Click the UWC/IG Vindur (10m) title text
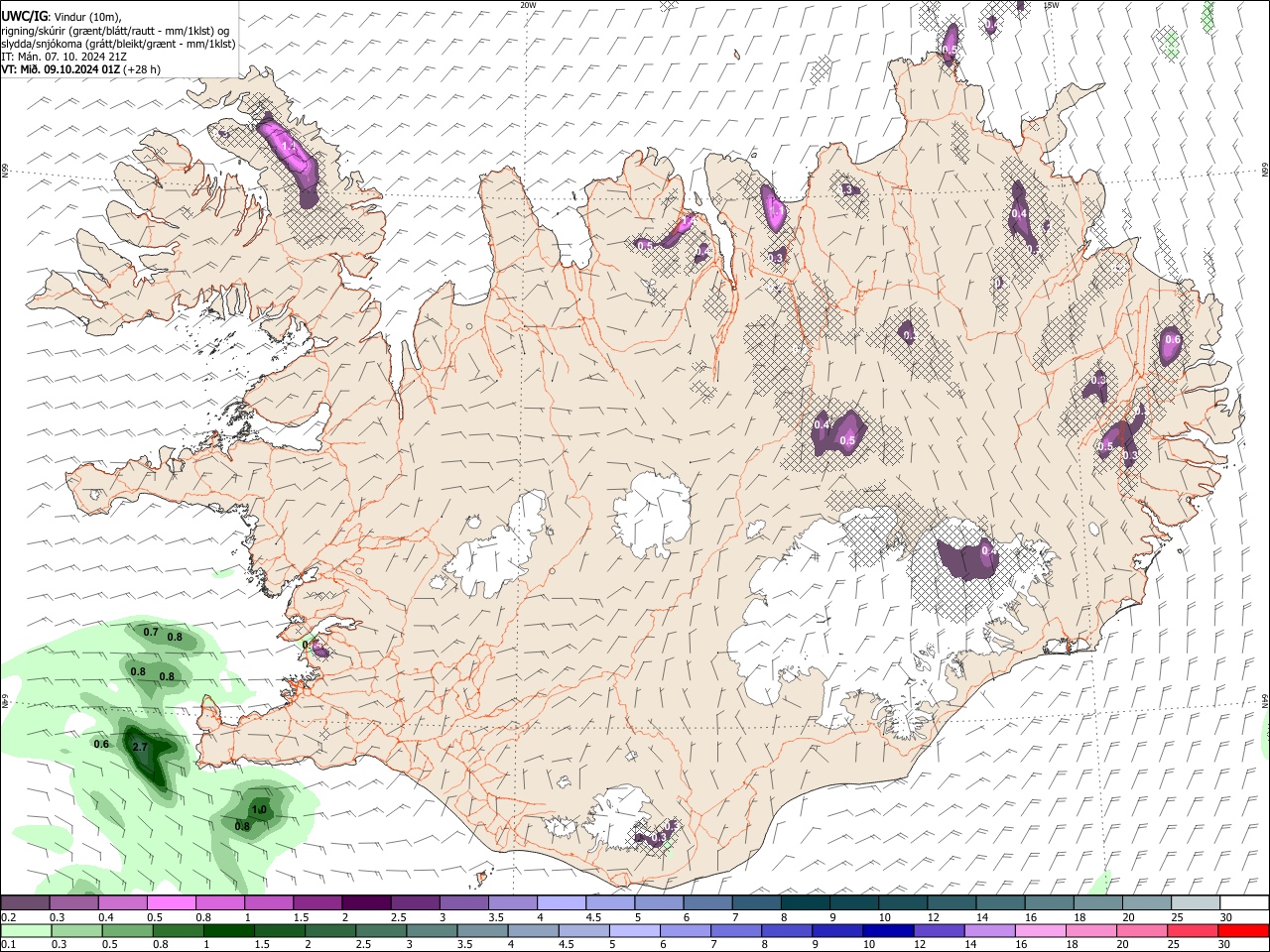Screen dimensions: 1270x952 click(x=62, y=16)
